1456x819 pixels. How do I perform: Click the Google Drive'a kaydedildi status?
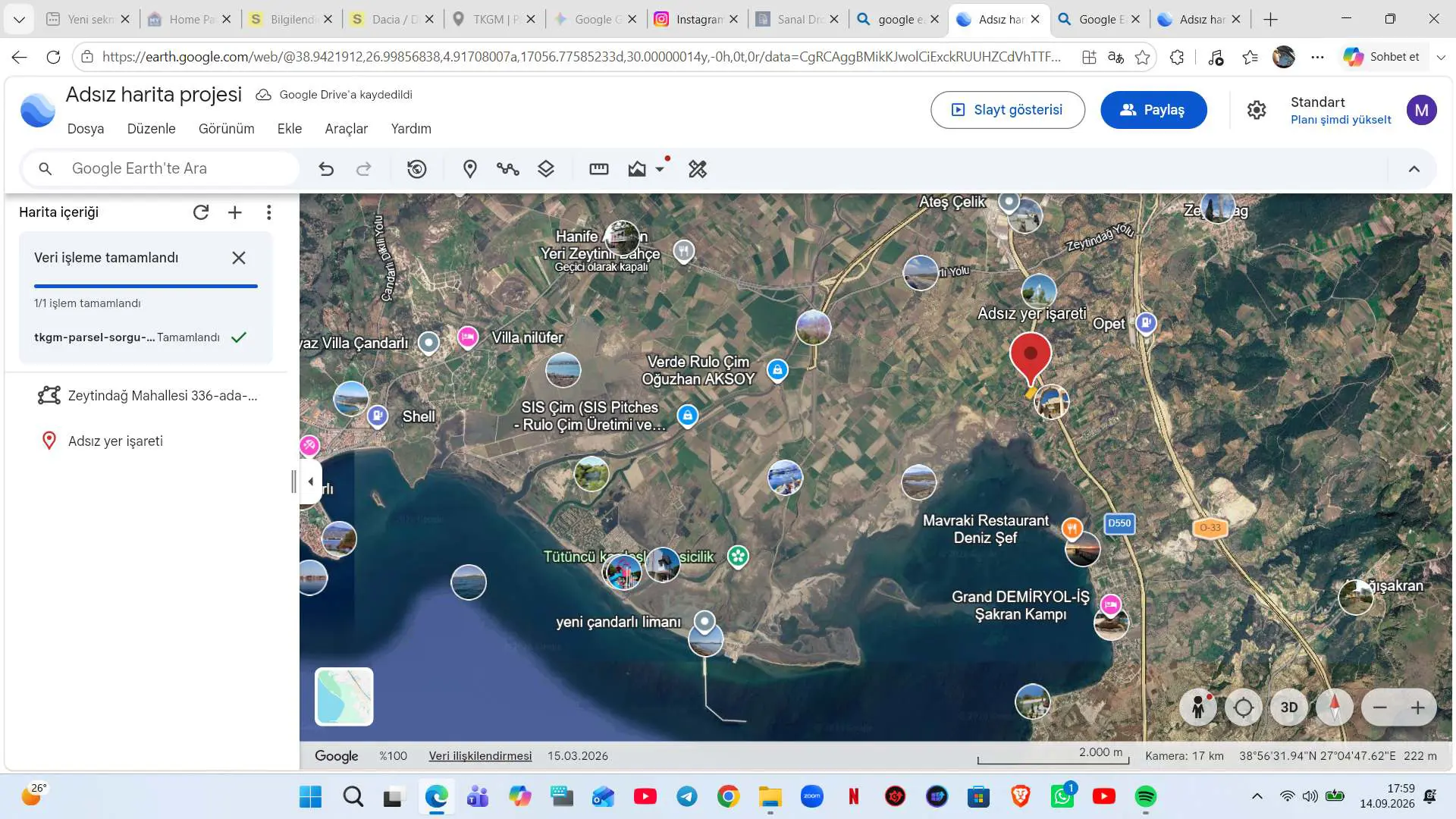[x=334, y=95]
